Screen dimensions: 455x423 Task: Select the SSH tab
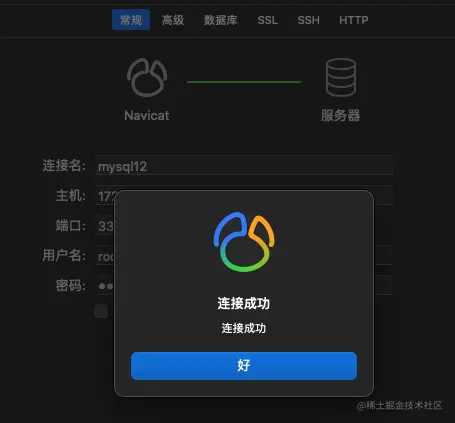click(308, 20)
